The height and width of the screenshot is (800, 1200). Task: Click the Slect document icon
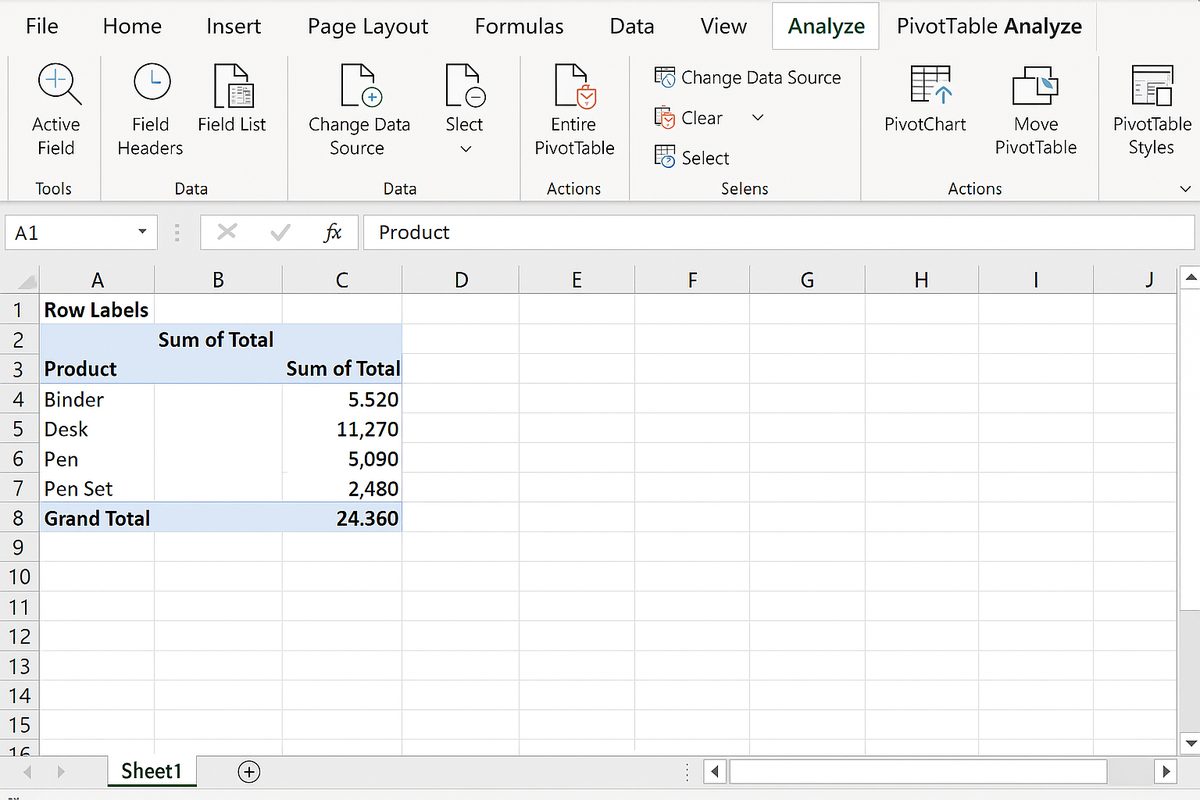coord(465,84)
